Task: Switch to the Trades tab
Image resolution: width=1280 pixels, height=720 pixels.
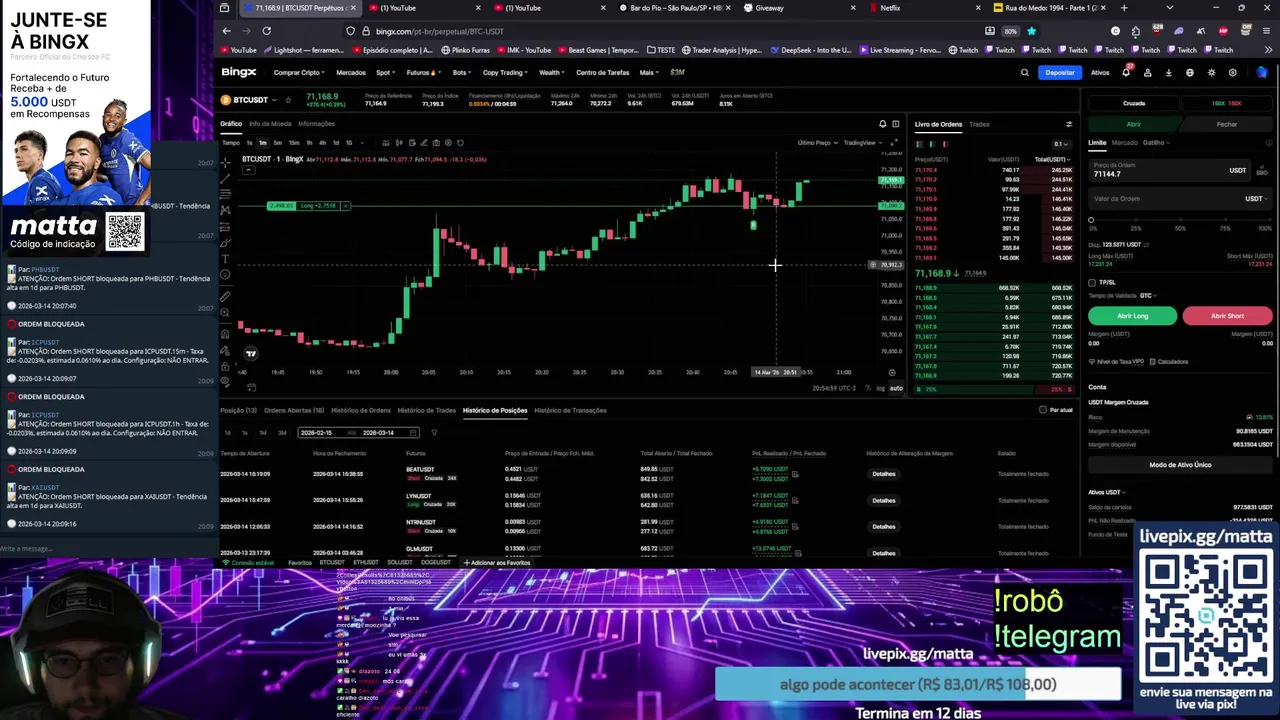Action: [979, 124]
